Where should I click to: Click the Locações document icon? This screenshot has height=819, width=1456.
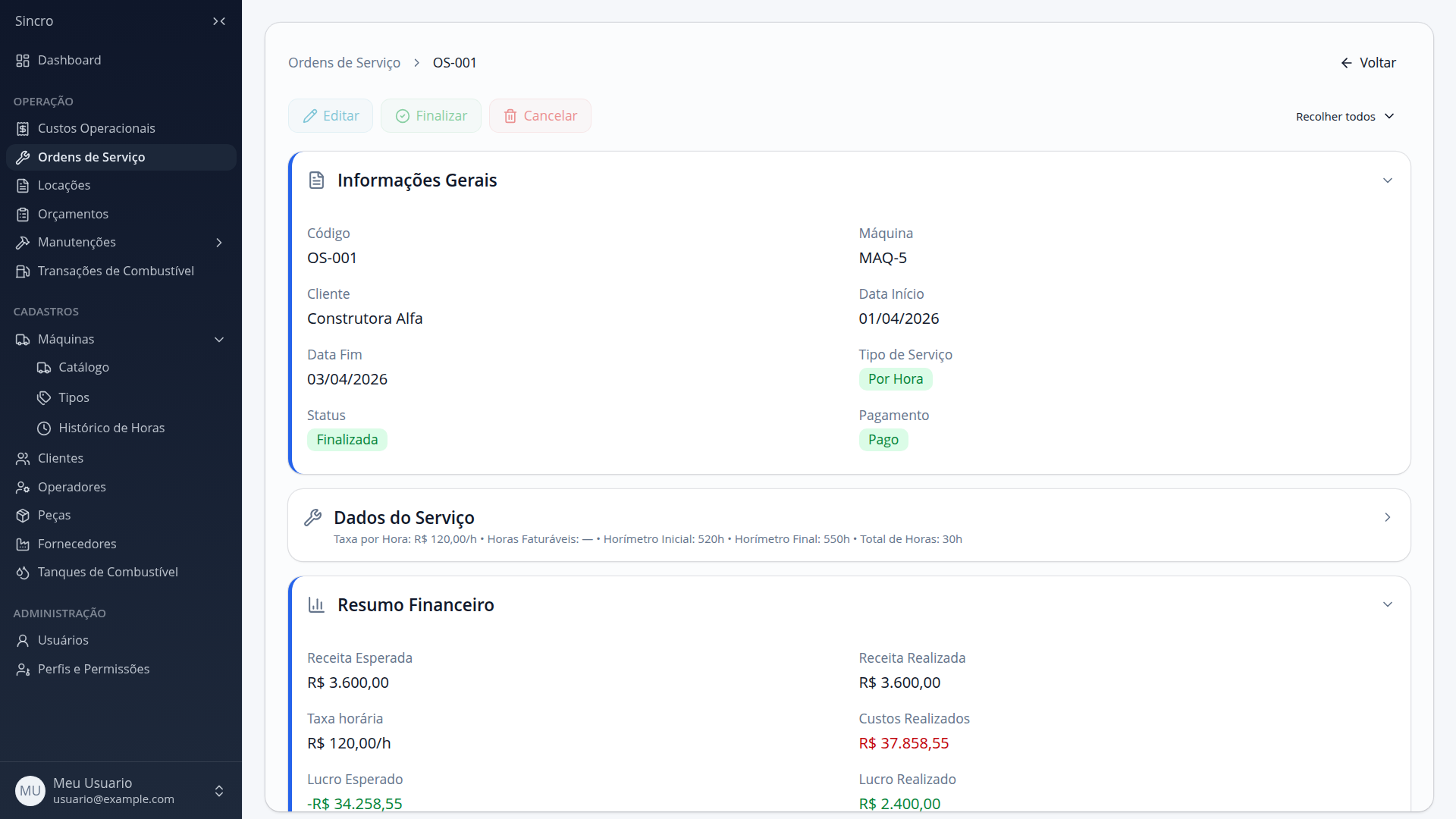[x=23, y=186]
